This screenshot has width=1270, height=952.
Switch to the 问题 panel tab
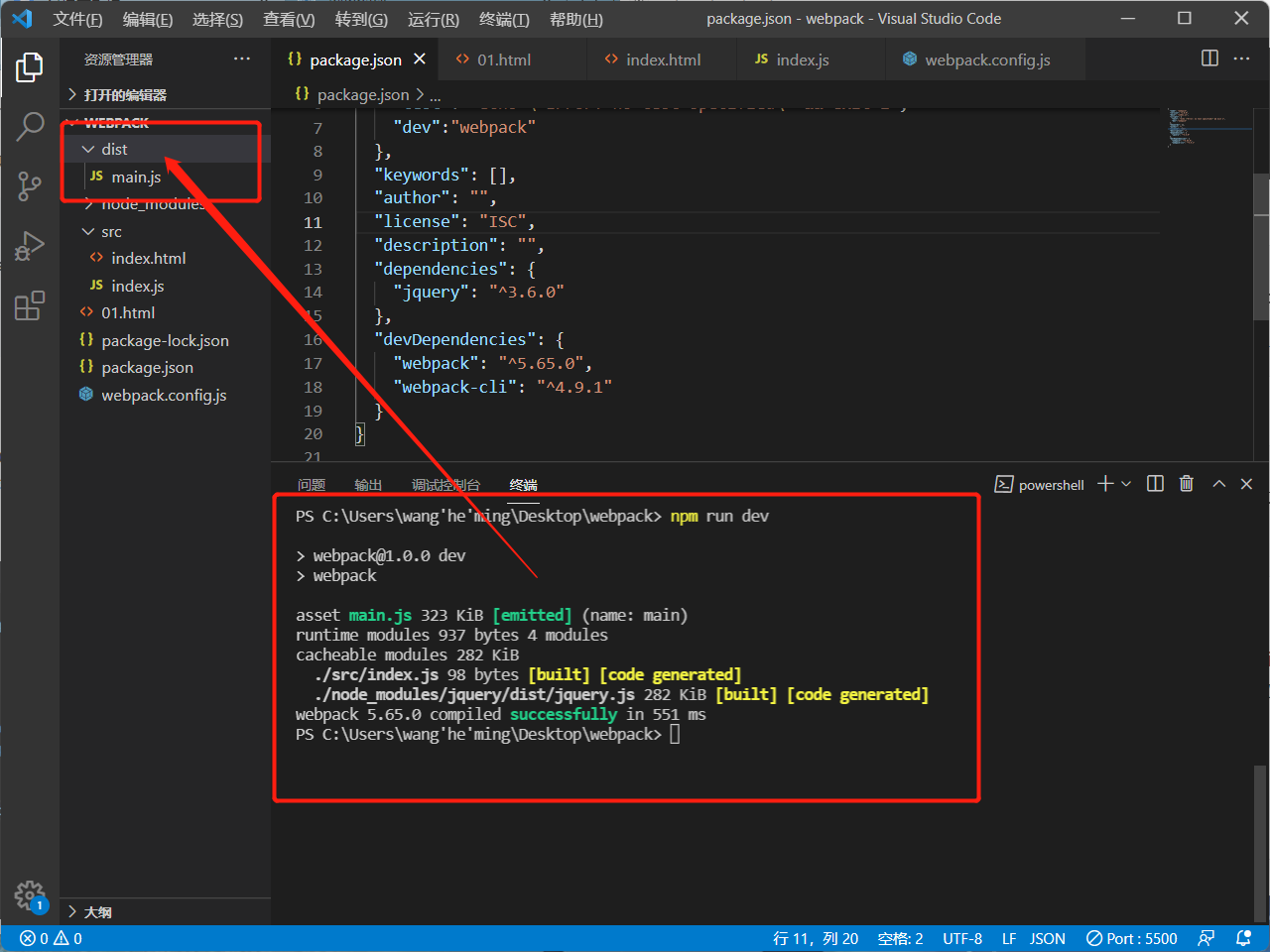(x=312, y=485)
